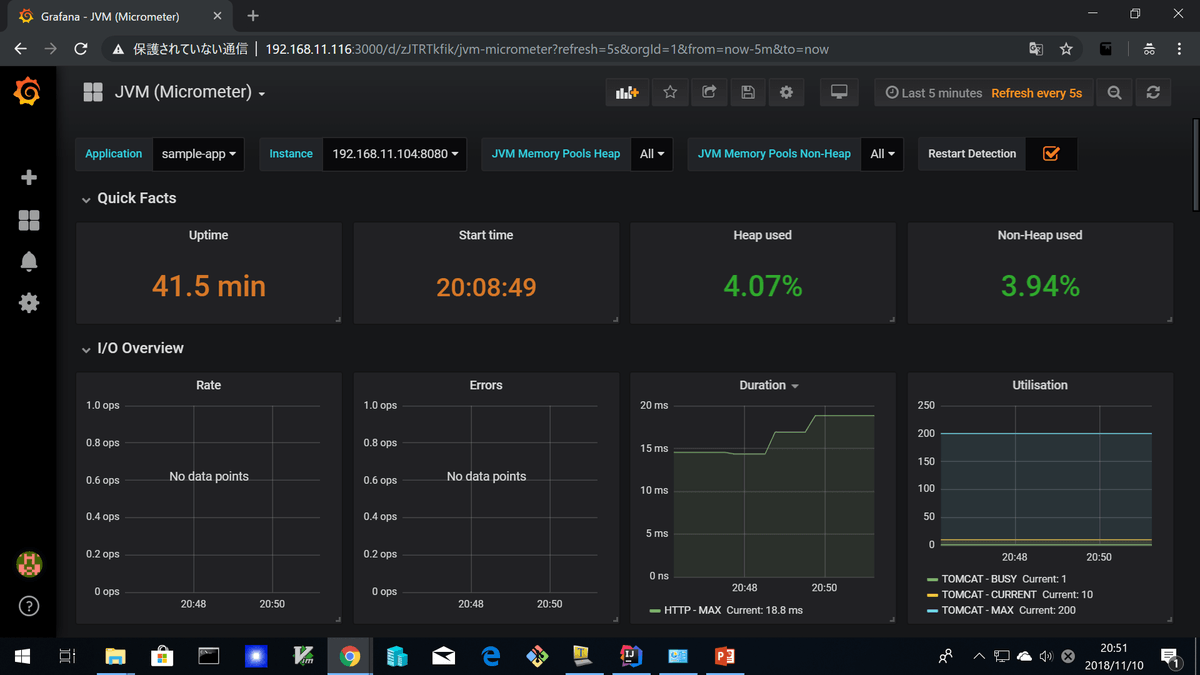Click the HTTP - MAX legend color swatch
Screen dimensions: 1200x675
[655, 610]
